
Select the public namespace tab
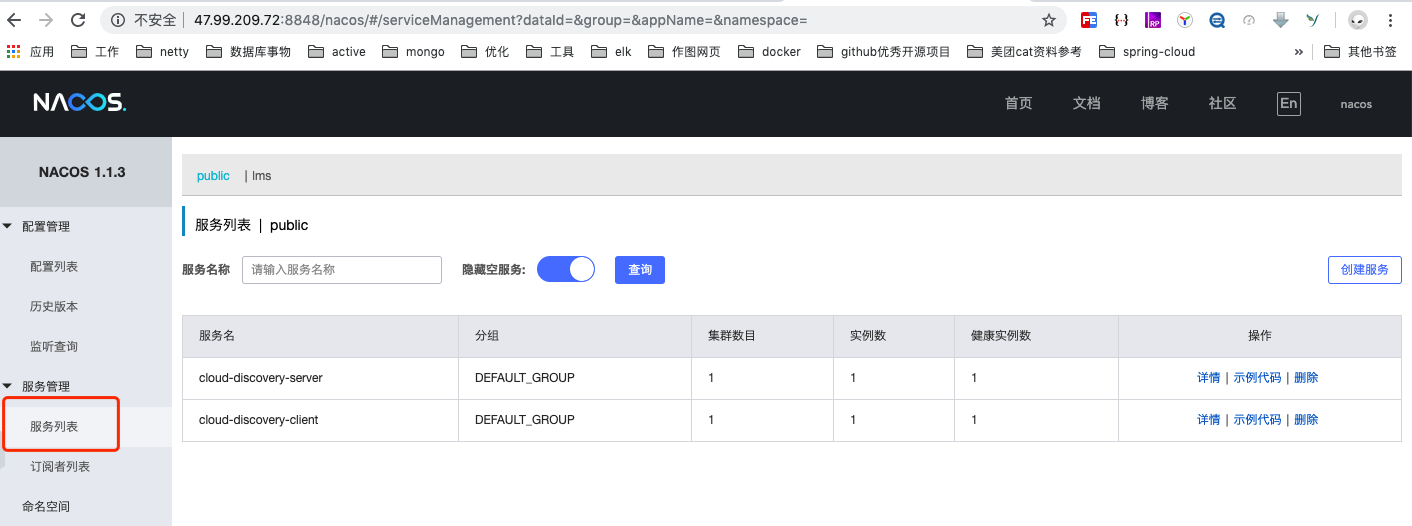pyautogui.click(x=213, y=175)
